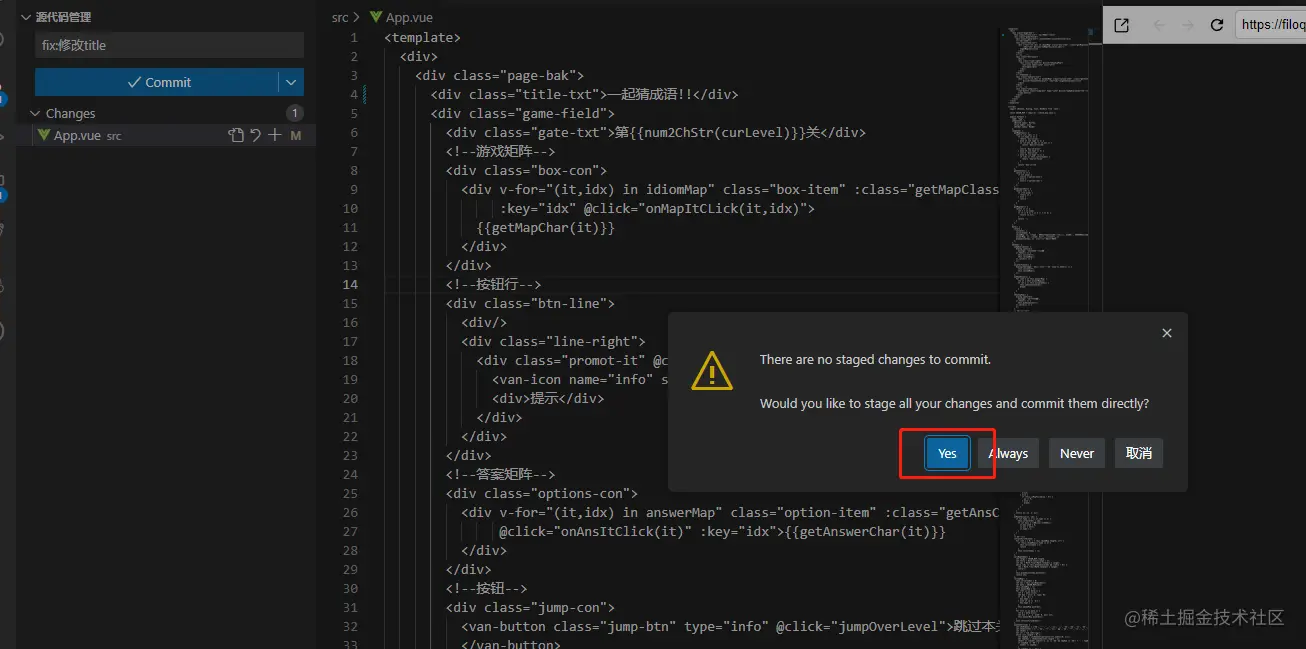Click the v-for answerMap code line
The height and width of the screenshot is (649, 1306).
tap(730, 512)
